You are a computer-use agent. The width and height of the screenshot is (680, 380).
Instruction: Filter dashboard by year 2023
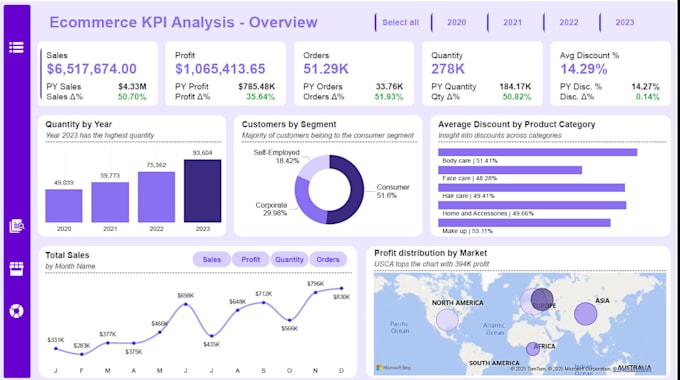624,22
